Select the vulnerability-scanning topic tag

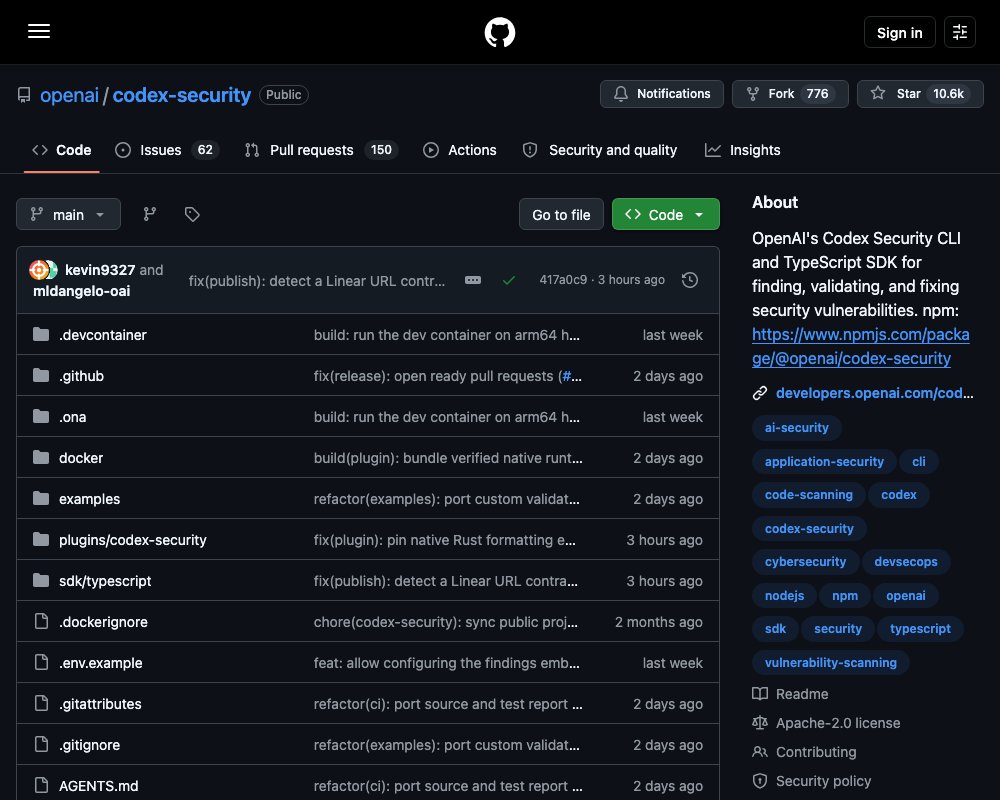(830, 662)
